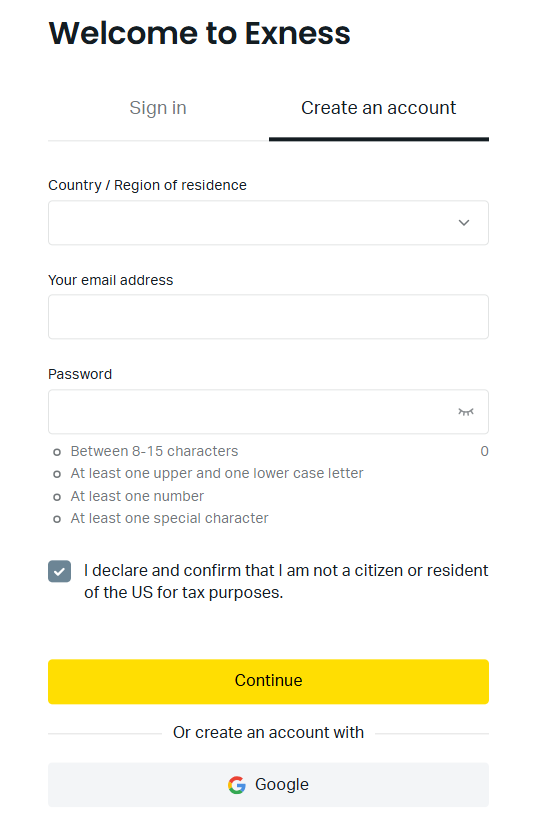Focus the email address input field
The width and height of the screenshot is (542, 832).
coord(269,317)
